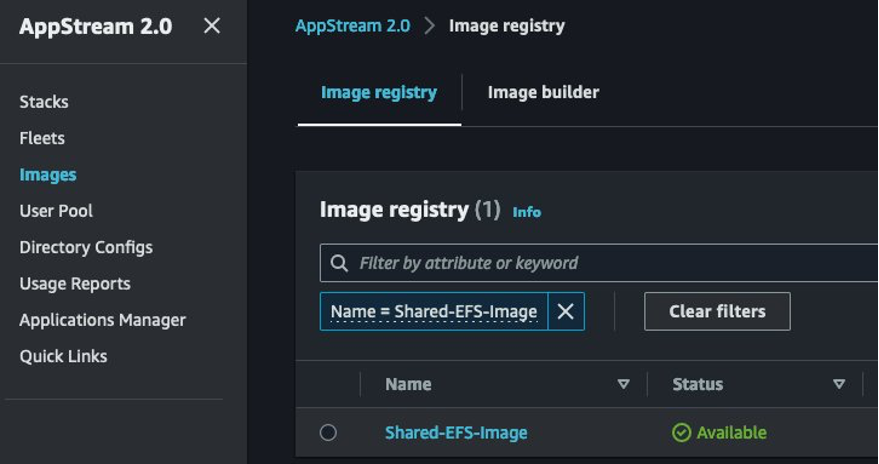Open Applications Manager
The width and height of the screenshot is (879, 464).
click(103, 321)
